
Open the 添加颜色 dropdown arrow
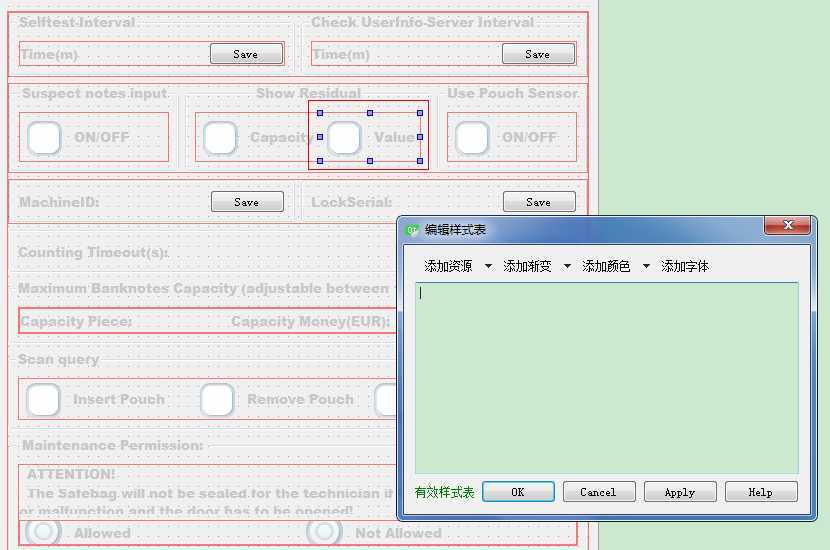(x=646, y=266)
